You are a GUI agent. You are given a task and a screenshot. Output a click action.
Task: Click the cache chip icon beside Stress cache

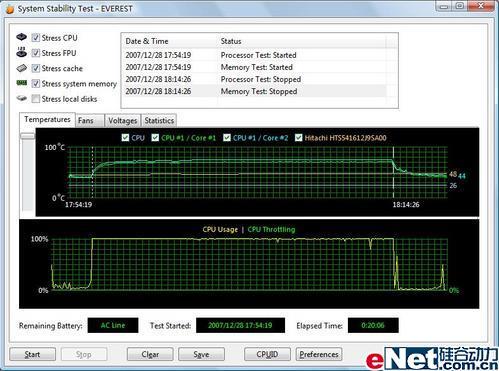(22, 68)
